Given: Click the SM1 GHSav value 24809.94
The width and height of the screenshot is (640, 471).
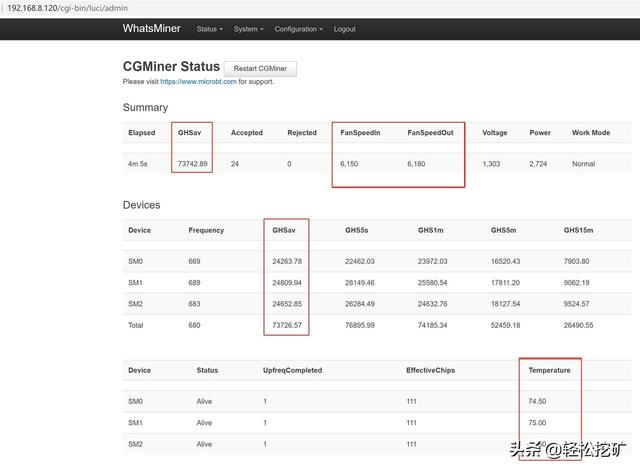Looking at the screenshot, I should pyautogui.click(x=286, y=282).
